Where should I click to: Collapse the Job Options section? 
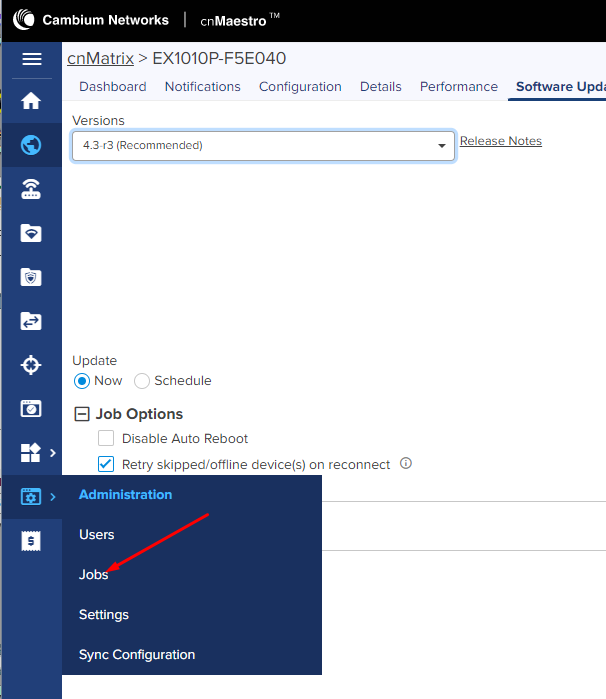pyautogui.click(x=82, y=414)
